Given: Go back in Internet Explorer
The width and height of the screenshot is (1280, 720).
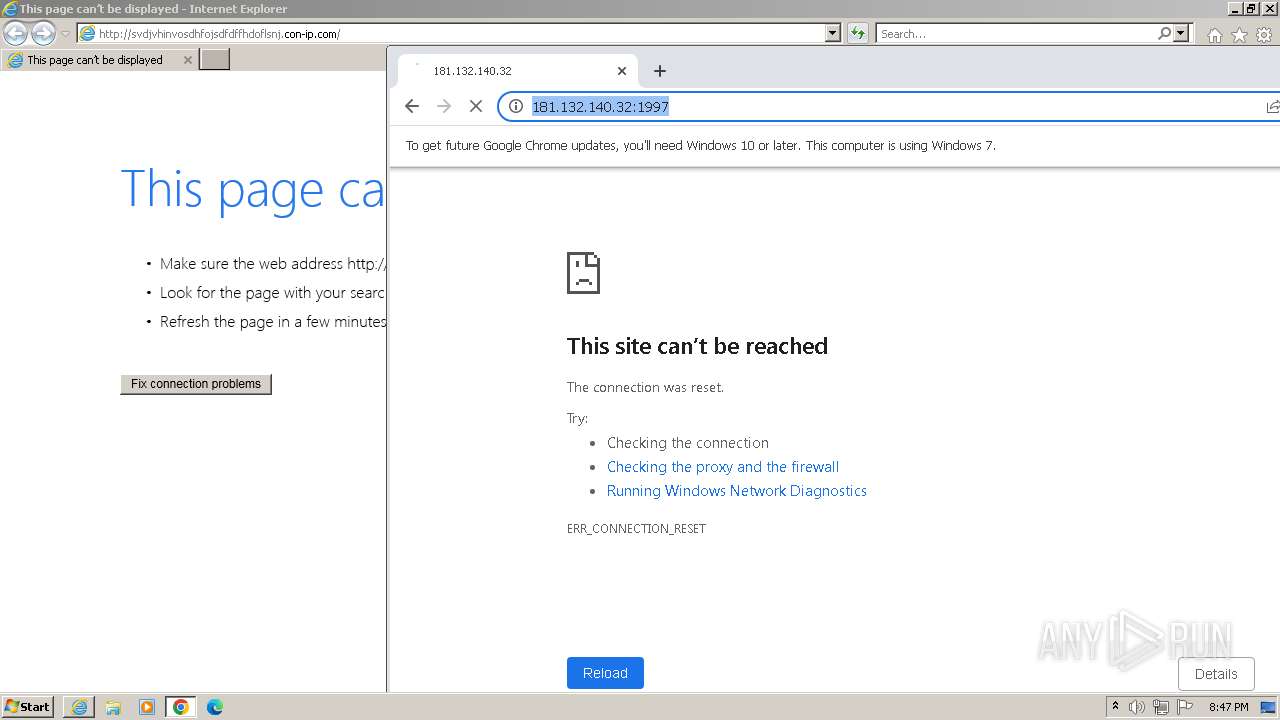Looking at the screenshot, I should tap(15, 34).
